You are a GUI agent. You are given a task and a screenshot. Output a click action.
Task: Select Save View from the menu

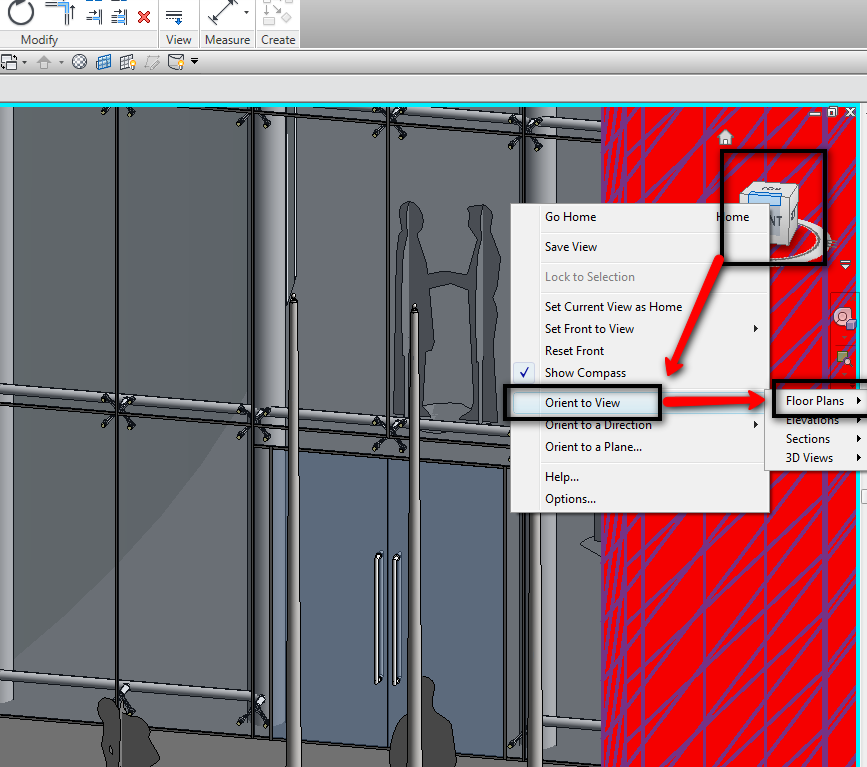(x=571, y=247)
